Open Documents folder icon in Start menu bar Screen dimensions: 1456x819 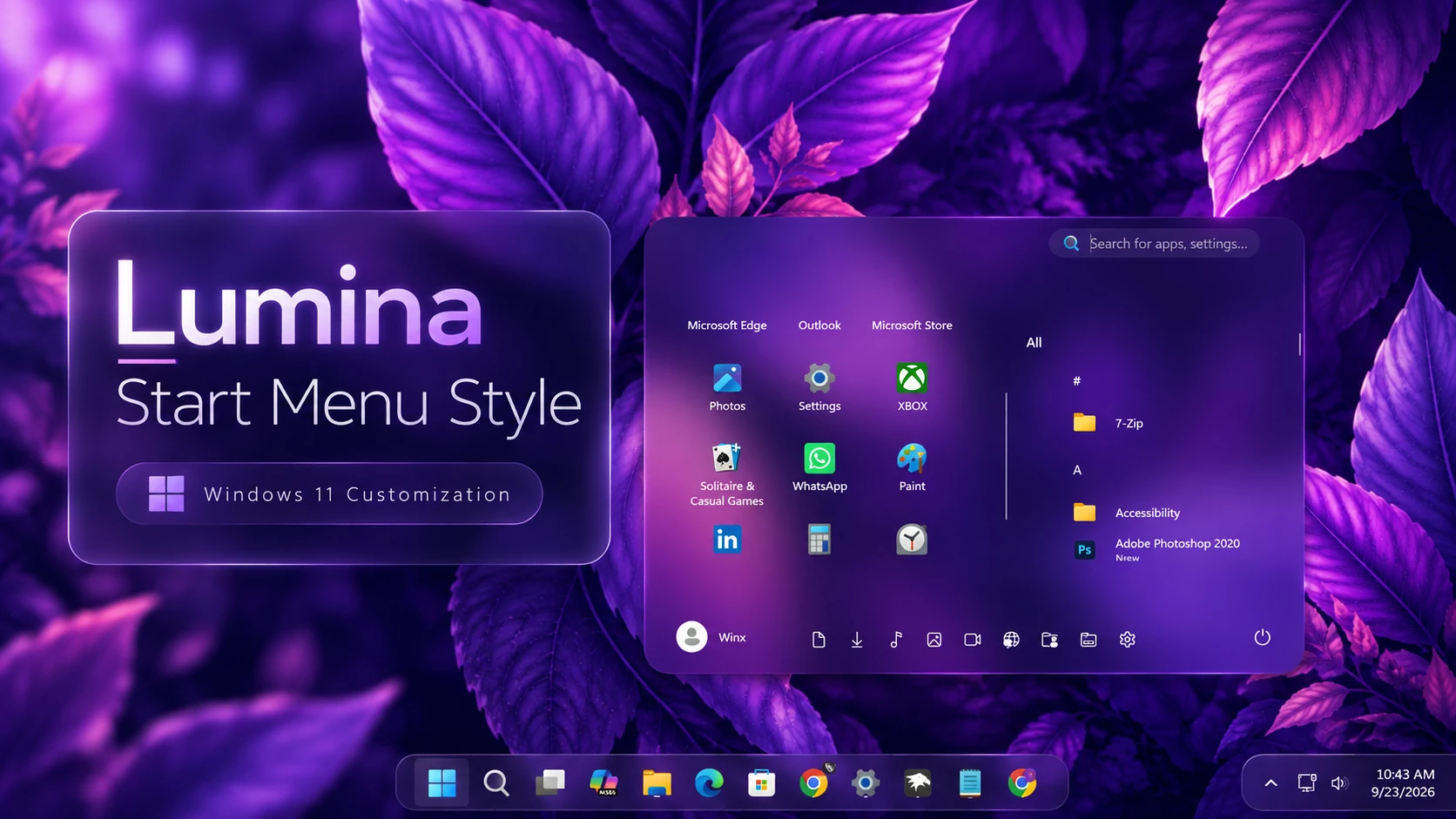click(x=819, y=640)
